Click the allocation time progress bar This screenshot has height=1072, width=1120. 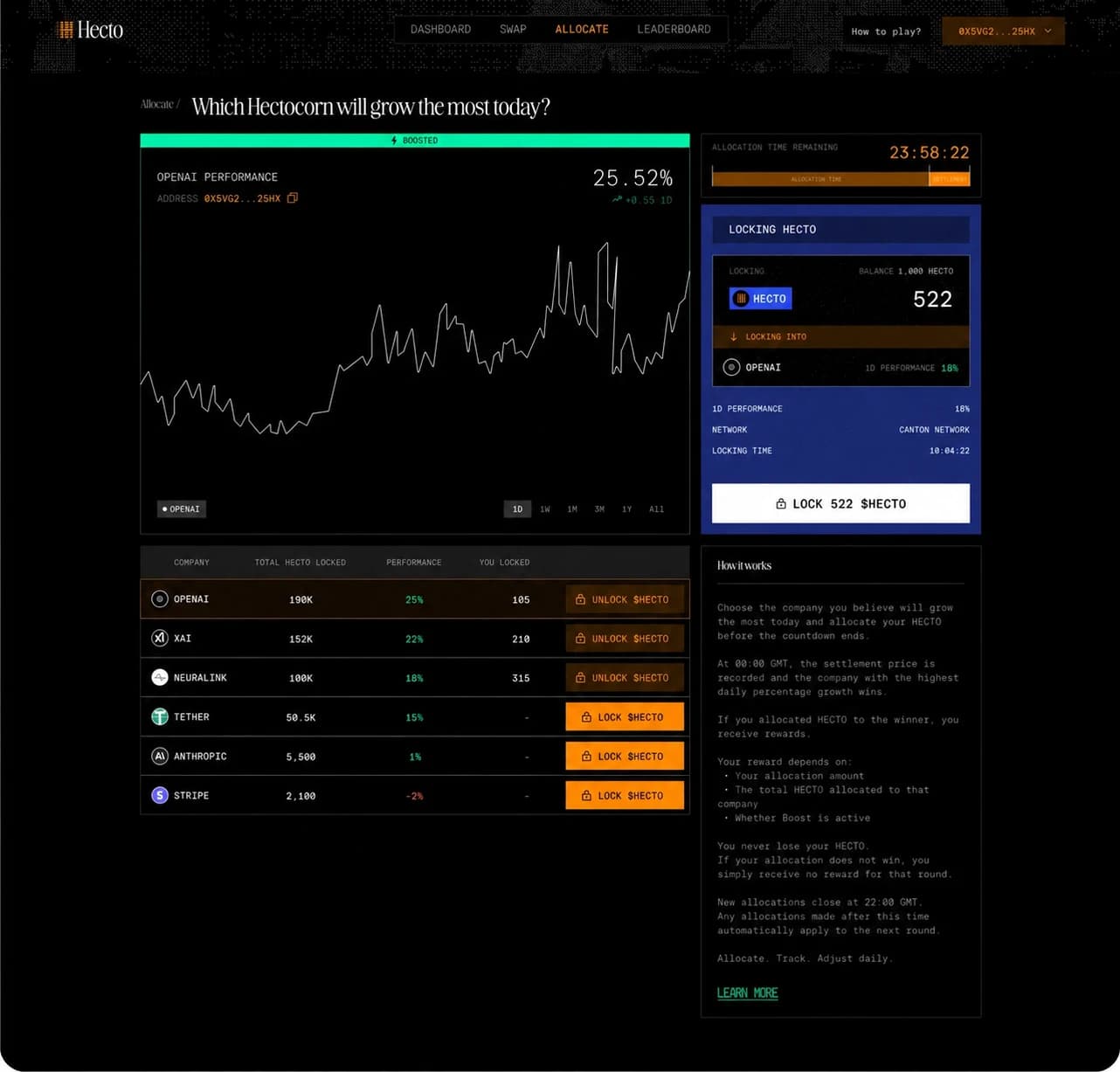(x=840, y=179)
